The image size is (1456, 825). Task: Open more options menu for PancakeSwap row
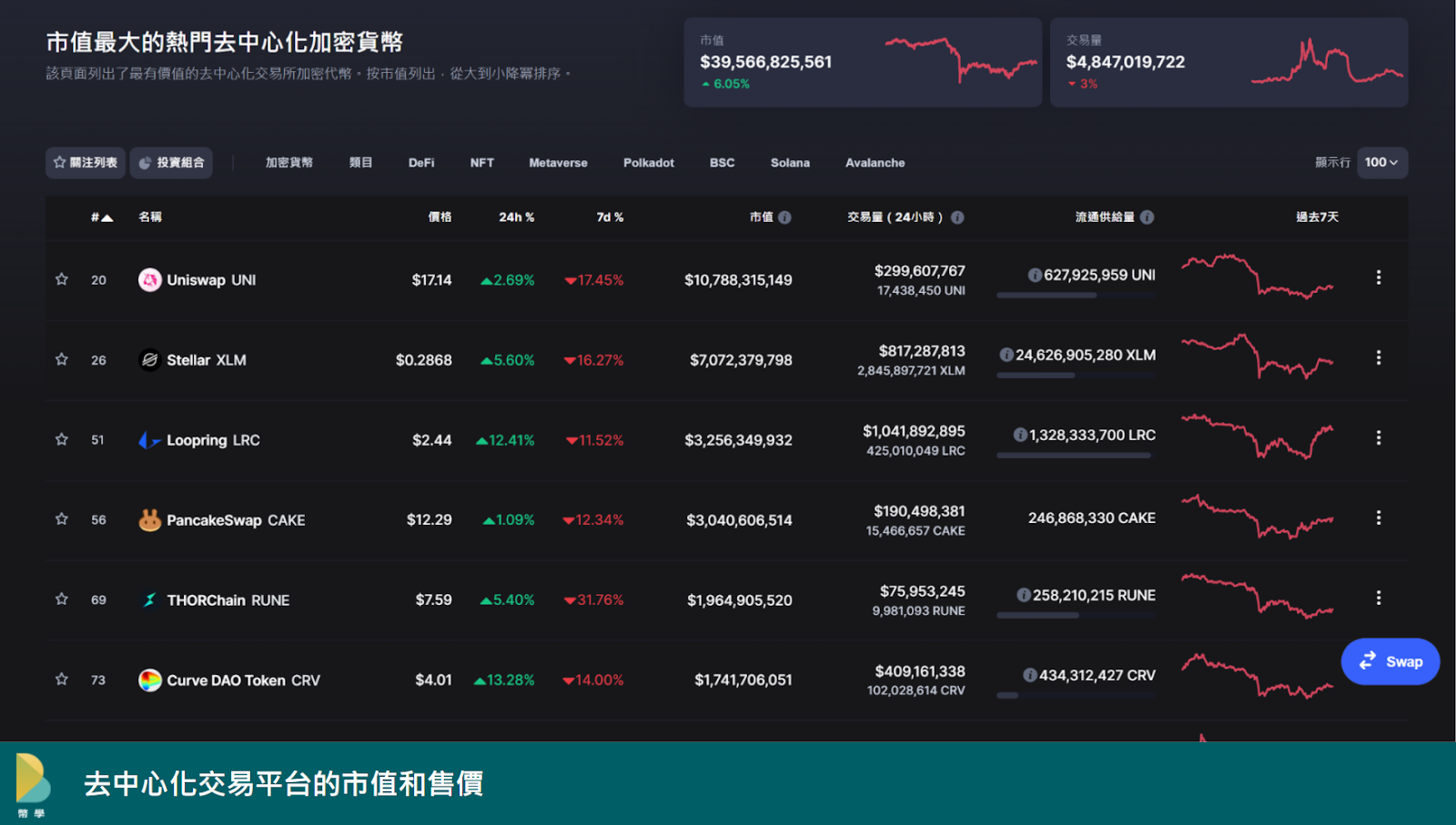click(1379, 518)
